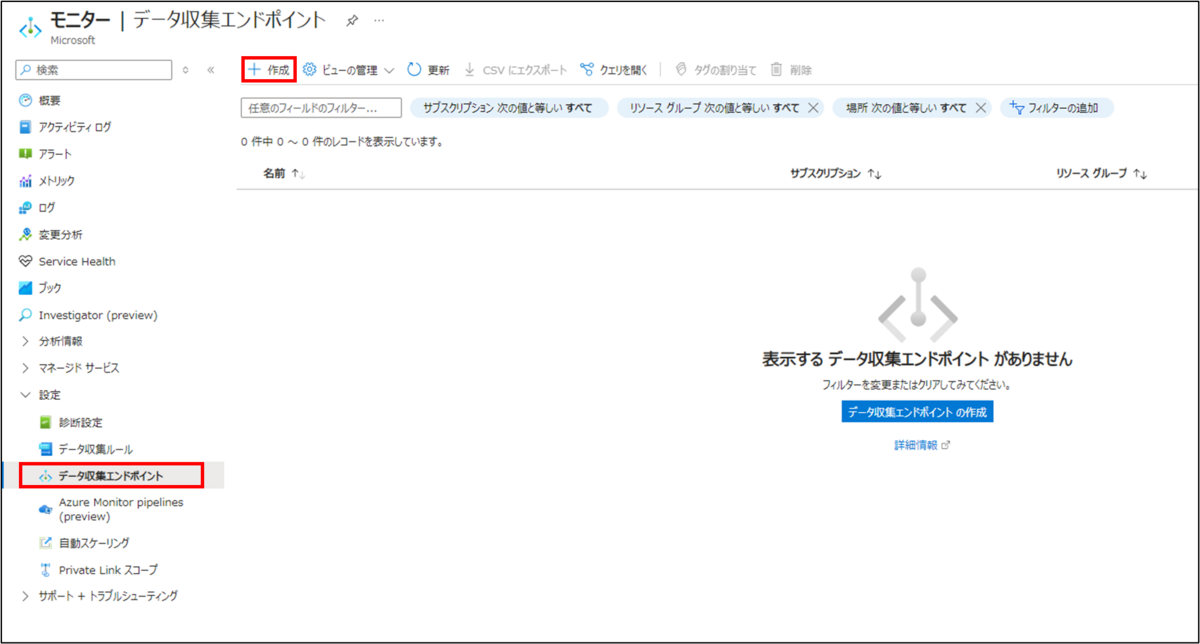Open the 場所 filter pill

pyautogui.click(x=906, y=107)
